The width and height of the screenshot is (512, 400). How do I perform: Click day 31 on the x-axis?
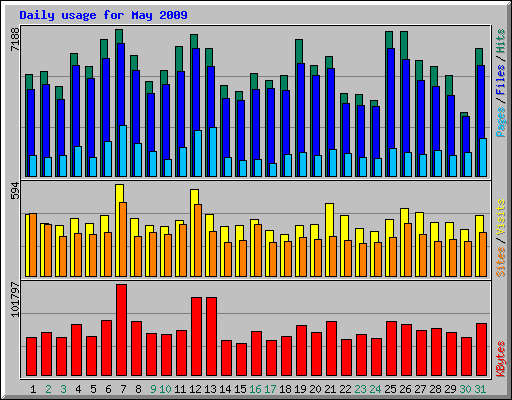point(480,389)
